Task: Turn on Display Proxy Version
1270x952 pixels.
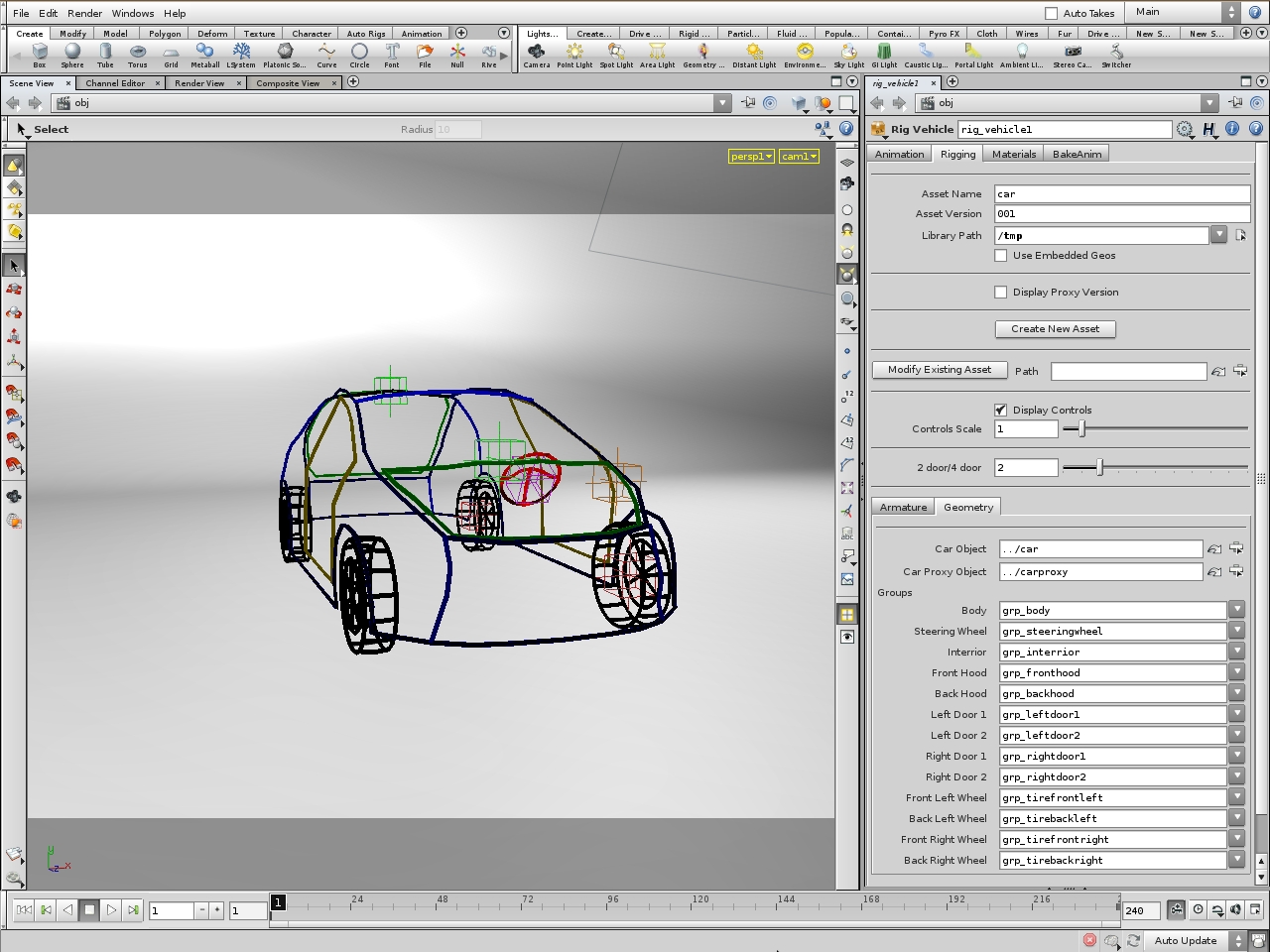Action: coord(1001,292)
